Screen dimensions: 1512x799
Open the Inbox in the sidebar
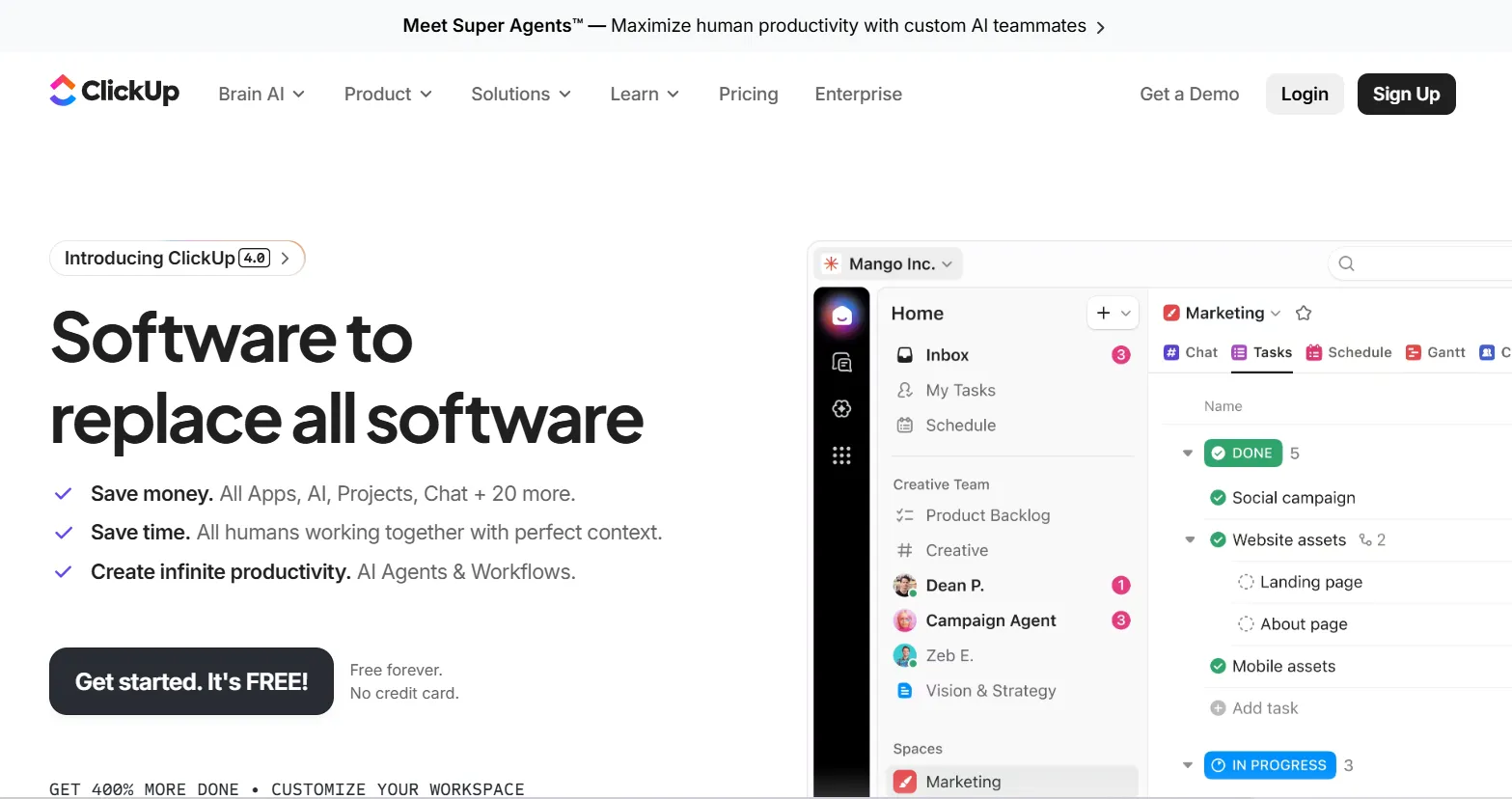[x=947, y=354]
